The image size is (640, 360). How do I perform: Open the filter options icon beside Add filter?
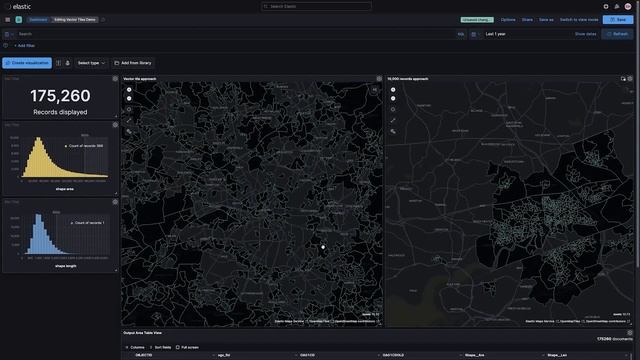tap(6, 46)
